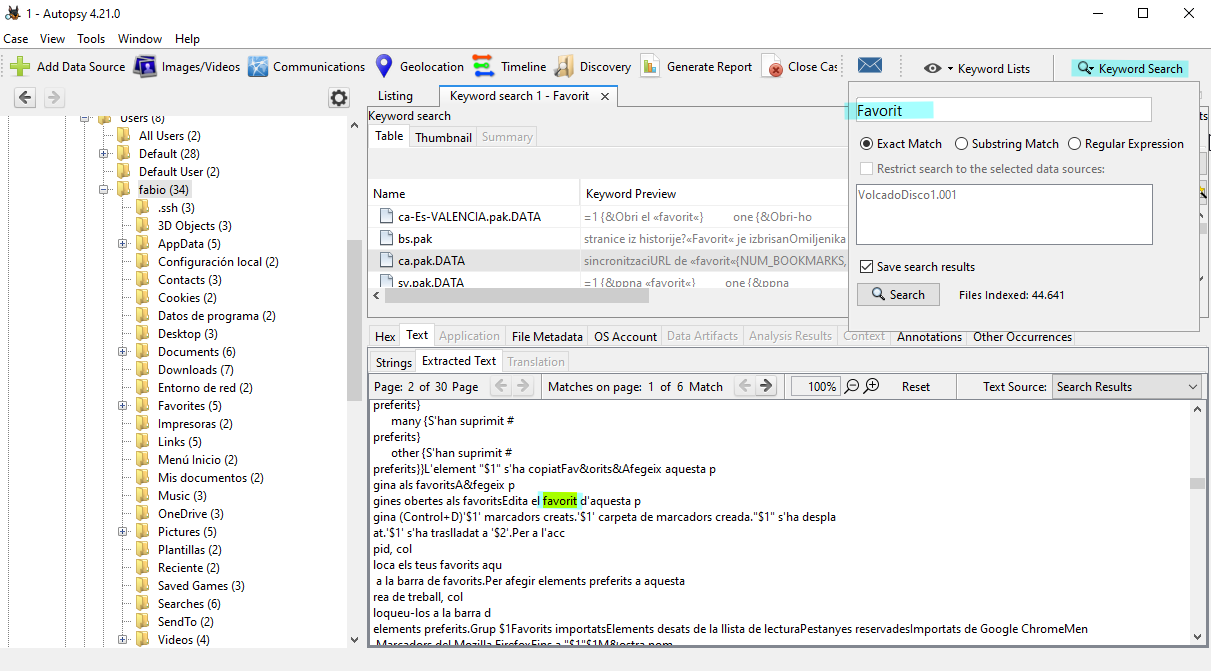Select the Substring Match radio option
Image resolution: width=1211 pixels, height=671 pixels.
pos(962,144)
